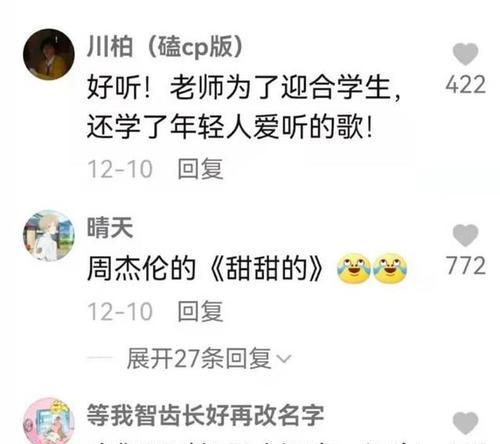
Task: Reply to 川柏's comment with 回复
Action: pyautogui.click(x=200, y=169)
